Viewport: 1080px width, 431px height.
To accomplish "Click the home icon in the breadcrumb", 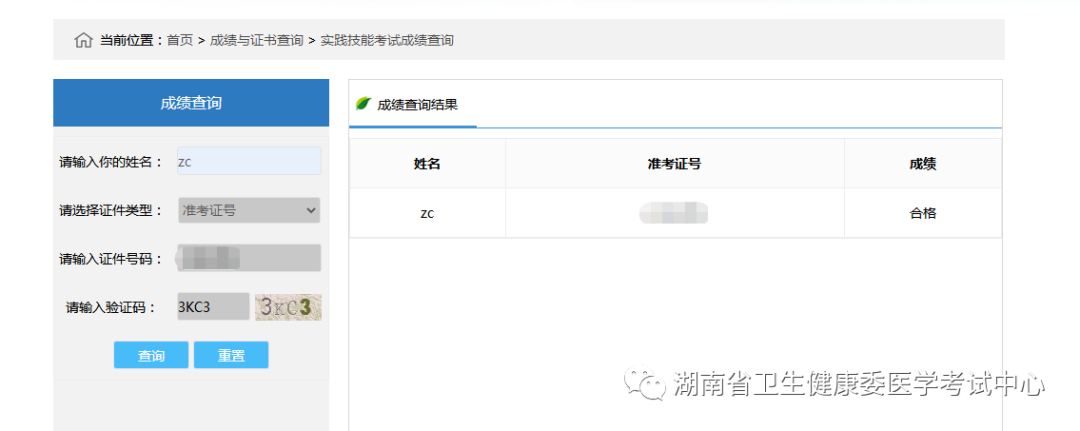I will [x=83, y=40].
